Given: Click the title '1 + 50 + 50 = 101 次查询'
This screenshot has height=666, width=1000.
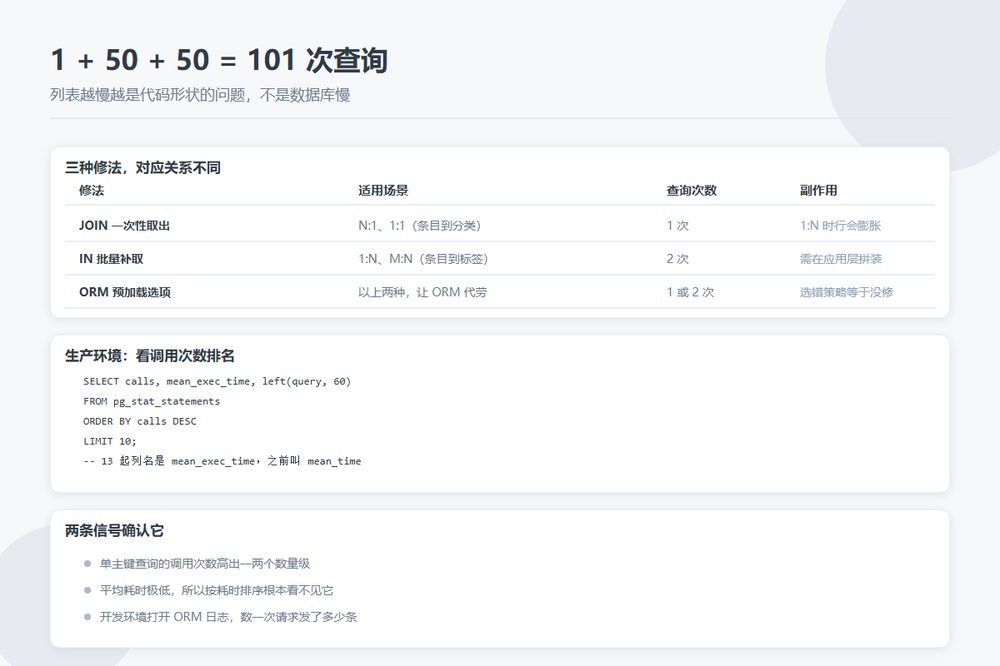Looking at the screenshot, I should (219, 61).
